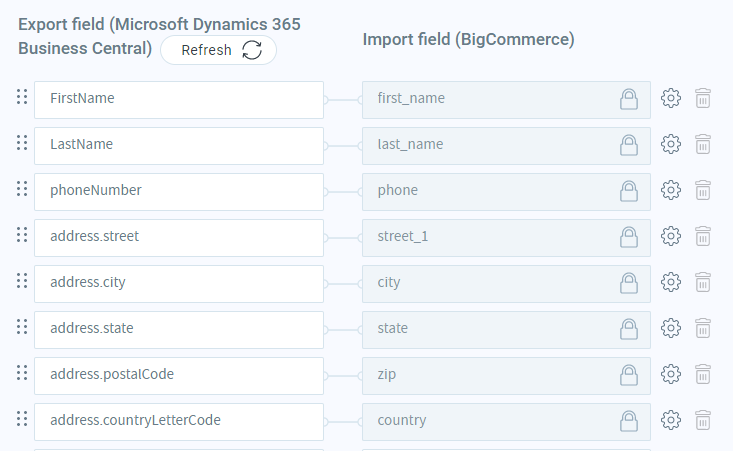Grab drag handle of address.postalCode row
The image size is (733, 451).
(x=22, y=373)
